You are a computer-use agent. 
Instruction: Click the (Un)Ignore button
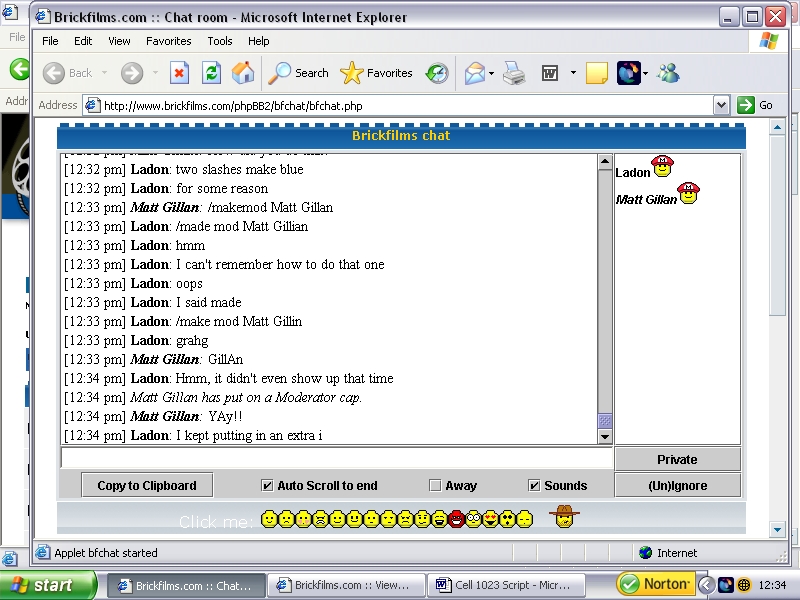677,485
